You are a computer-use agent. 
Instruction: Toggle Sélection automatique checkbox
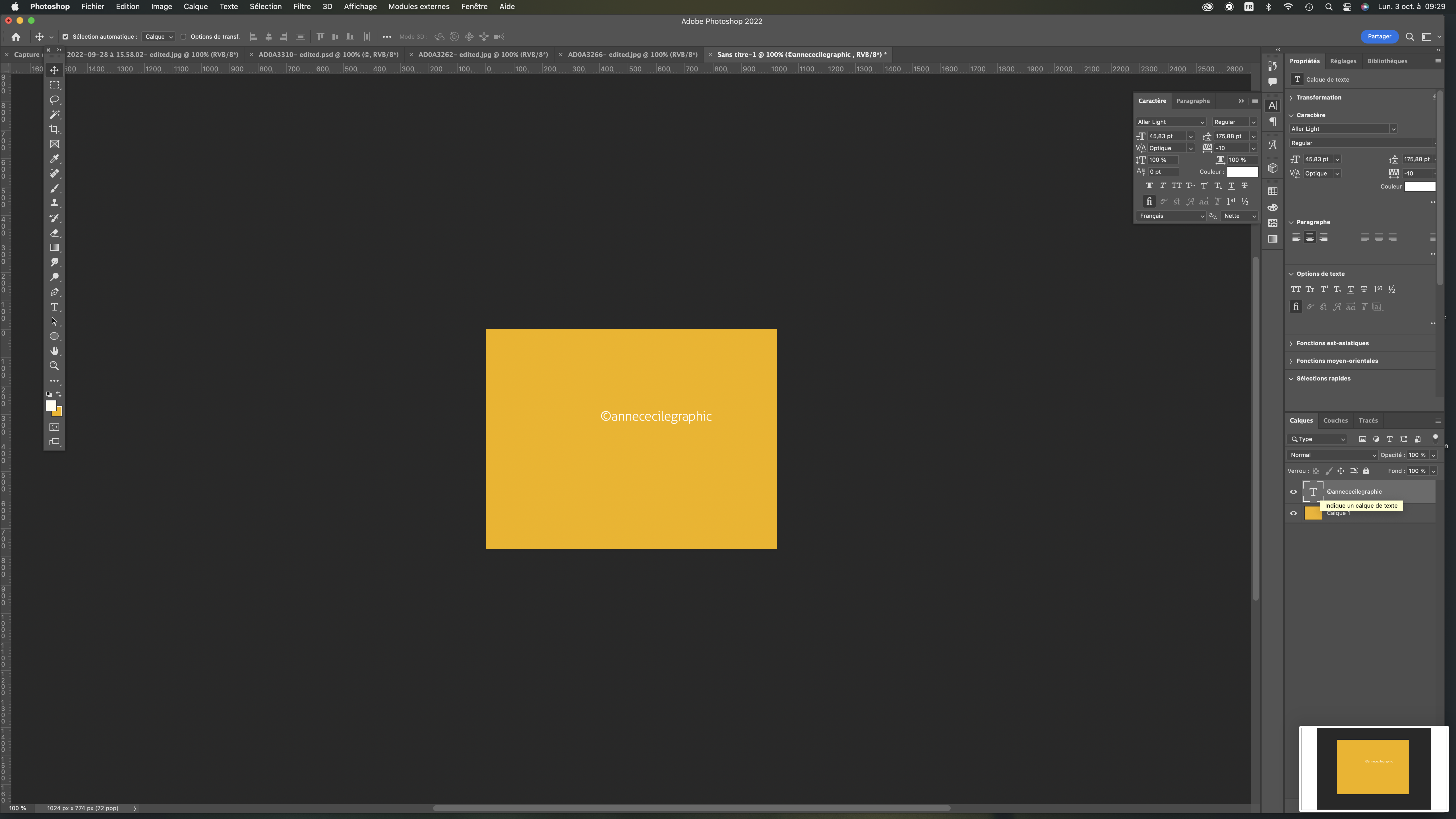pyautogui.click(x=66, y=37)
